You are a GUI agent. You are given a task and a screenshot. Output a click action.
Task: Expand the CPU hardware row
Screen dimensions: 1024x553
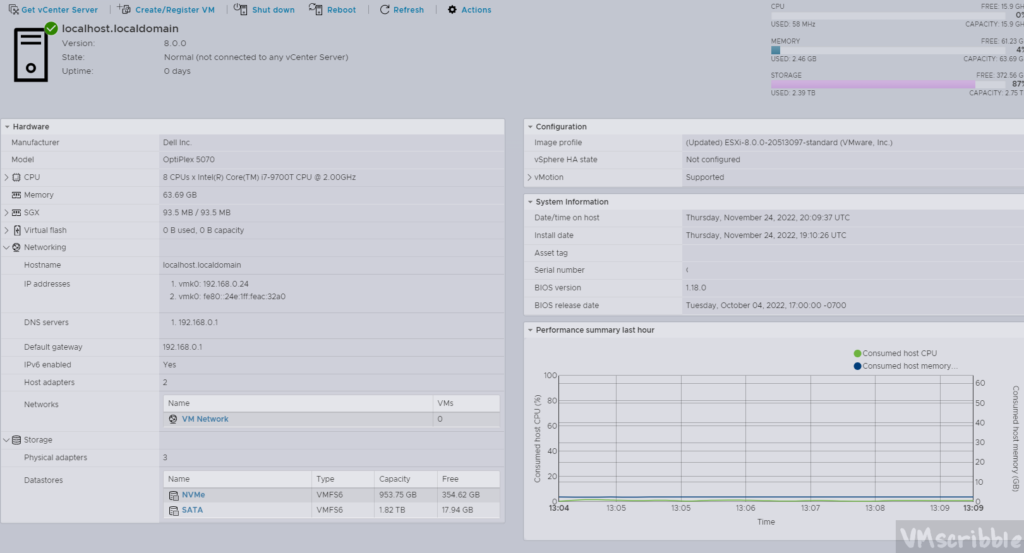click(7, 177)
